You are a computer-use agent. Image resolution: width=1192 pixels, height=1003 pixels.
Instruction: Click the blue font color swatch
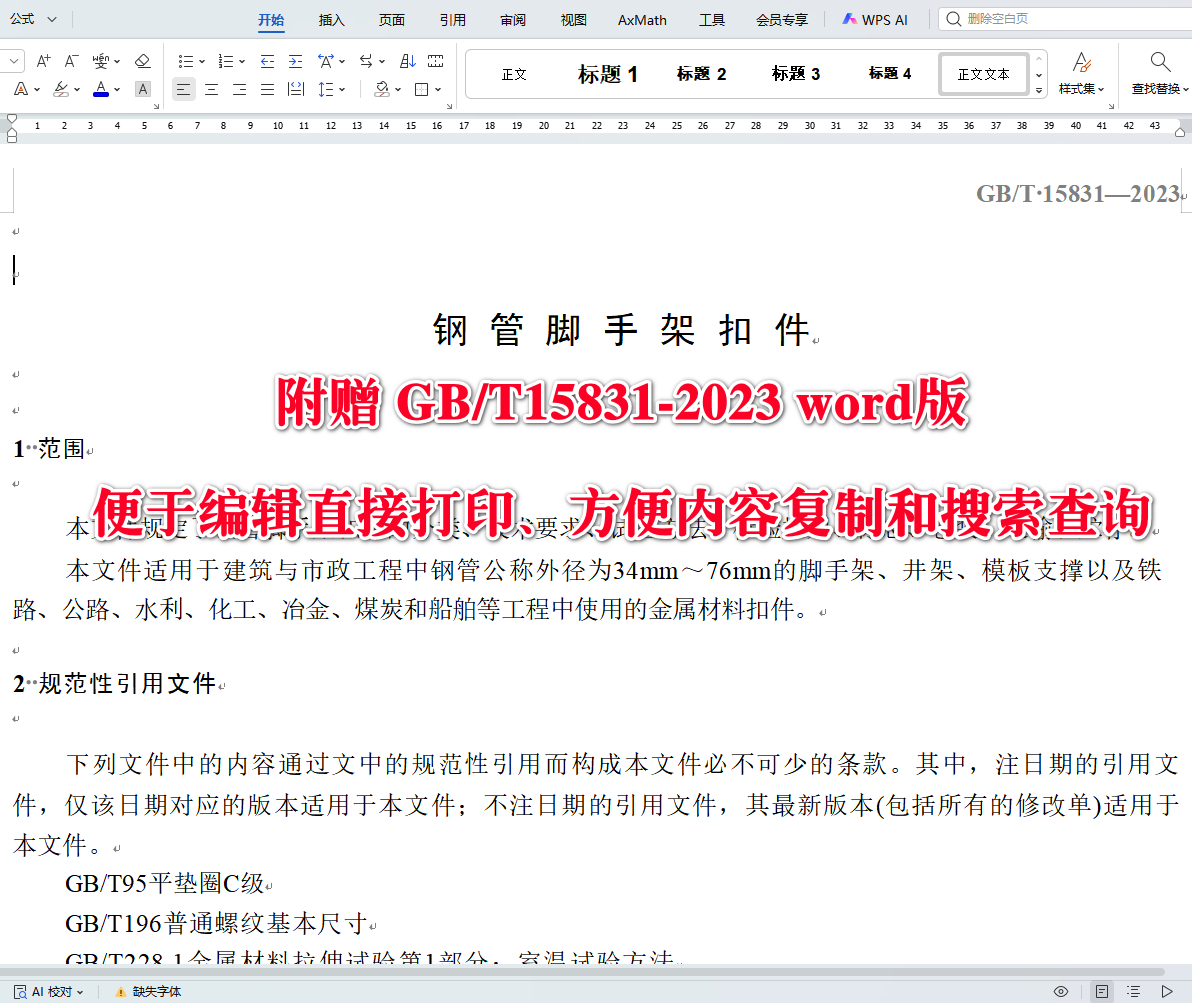[100, 89]
